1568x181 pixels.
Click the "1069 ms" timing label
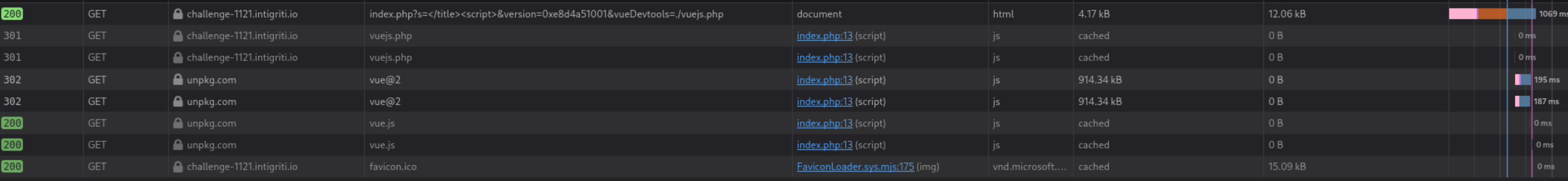[1553, 13]
